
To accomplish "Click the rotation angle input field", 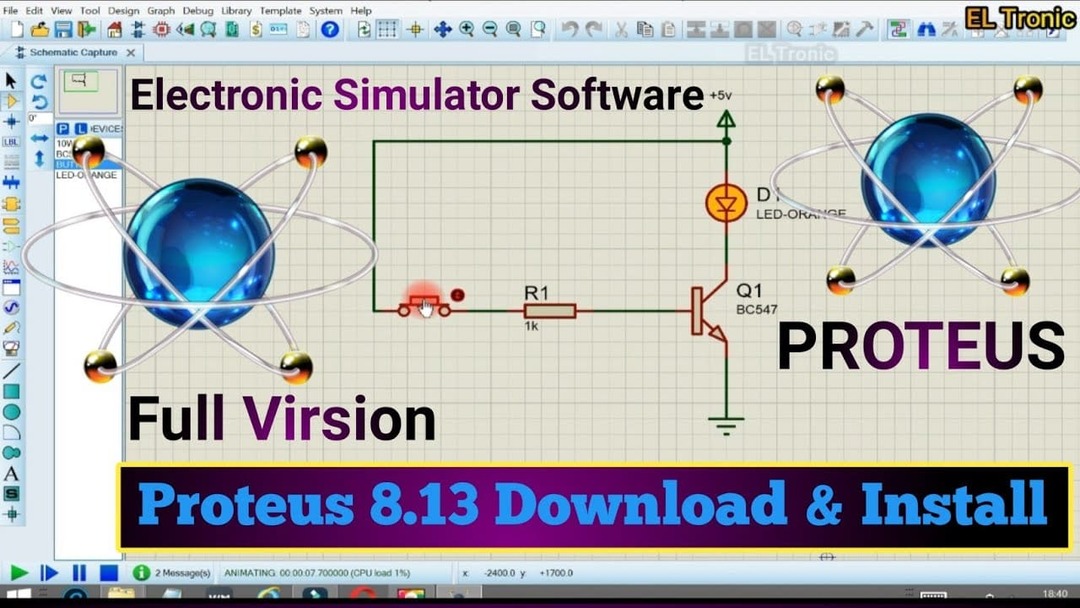I will tap(40, 118).
